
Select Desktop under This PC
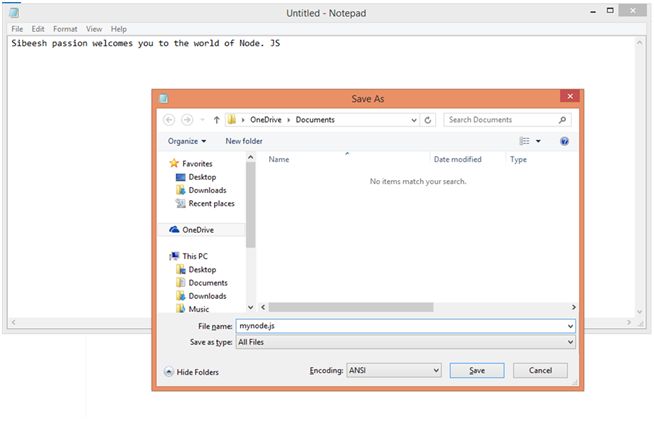(x=202, y=270)
